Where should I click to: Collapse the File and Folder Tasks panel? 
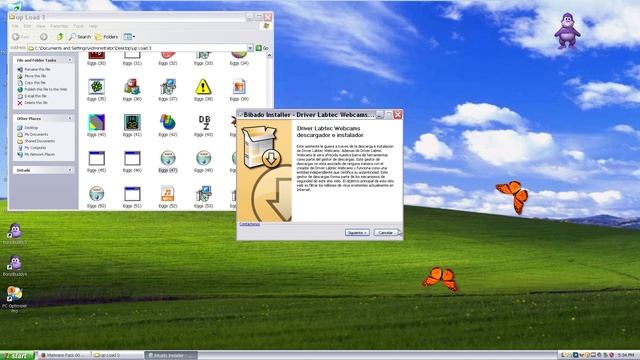tap(70, 60)
